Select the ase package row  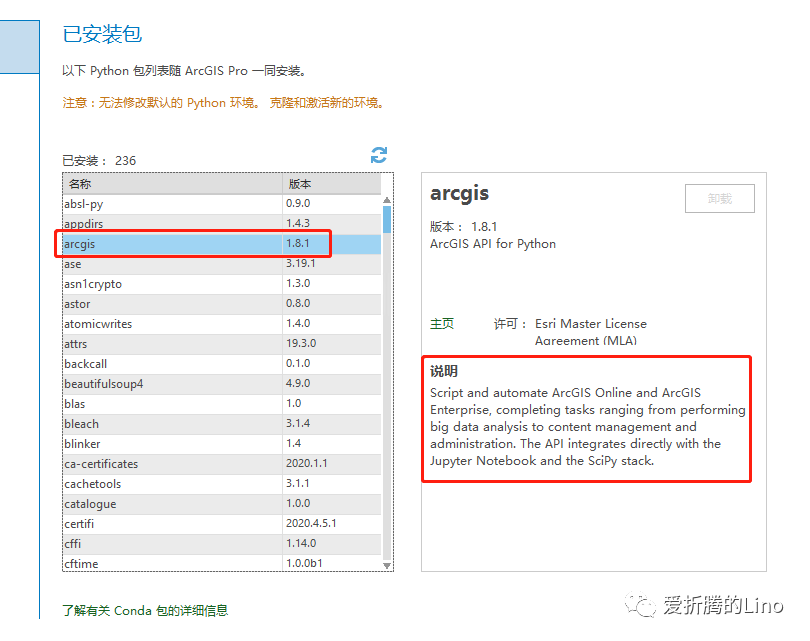tap(222, 264)
